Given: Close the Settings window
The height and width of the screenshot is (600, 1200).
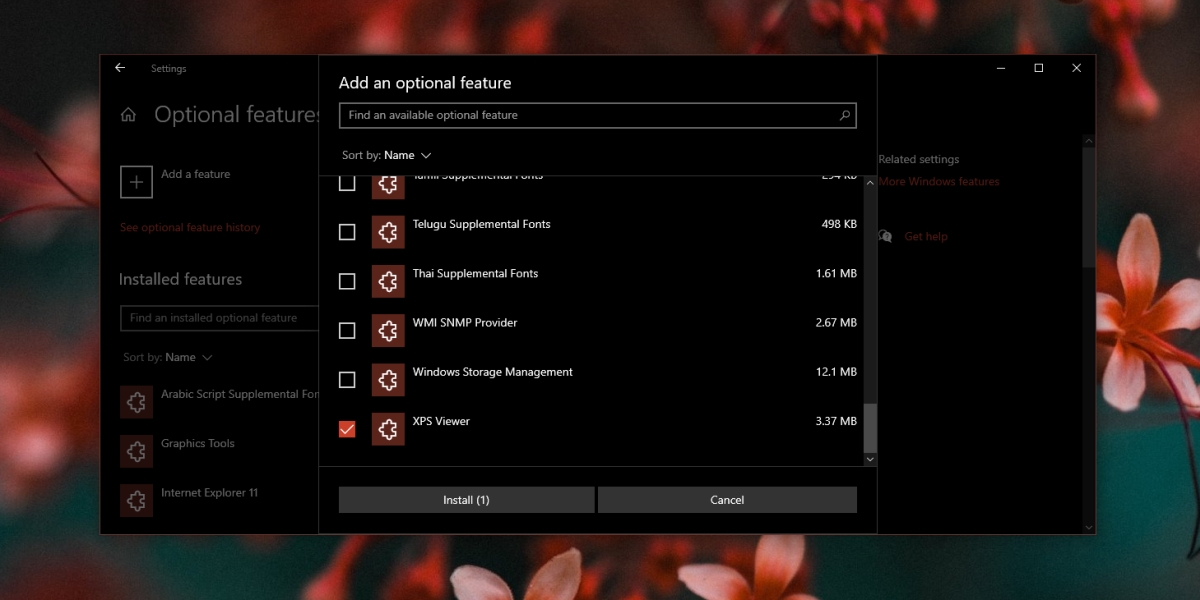Looking at the screenshot, I should click(x=1077, y=68).
